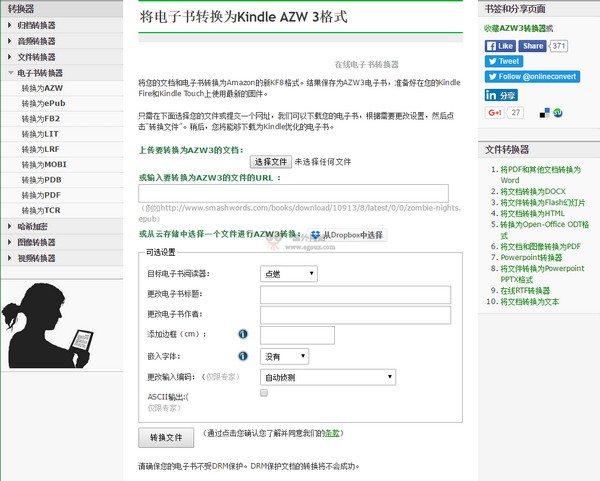Image resolution: width=600 pixels, height=481 pixels.
Task: Select 转换为FB2 in sidebar
Action: pyautogui.click(x=41, y=119)
